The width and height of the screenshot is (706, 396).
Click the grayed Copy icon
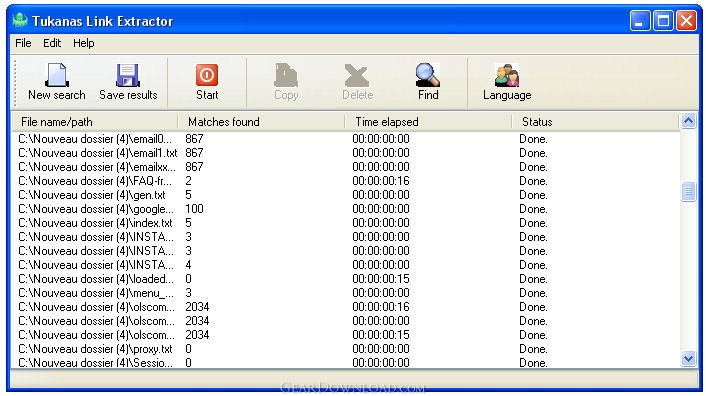coord(286,75)
